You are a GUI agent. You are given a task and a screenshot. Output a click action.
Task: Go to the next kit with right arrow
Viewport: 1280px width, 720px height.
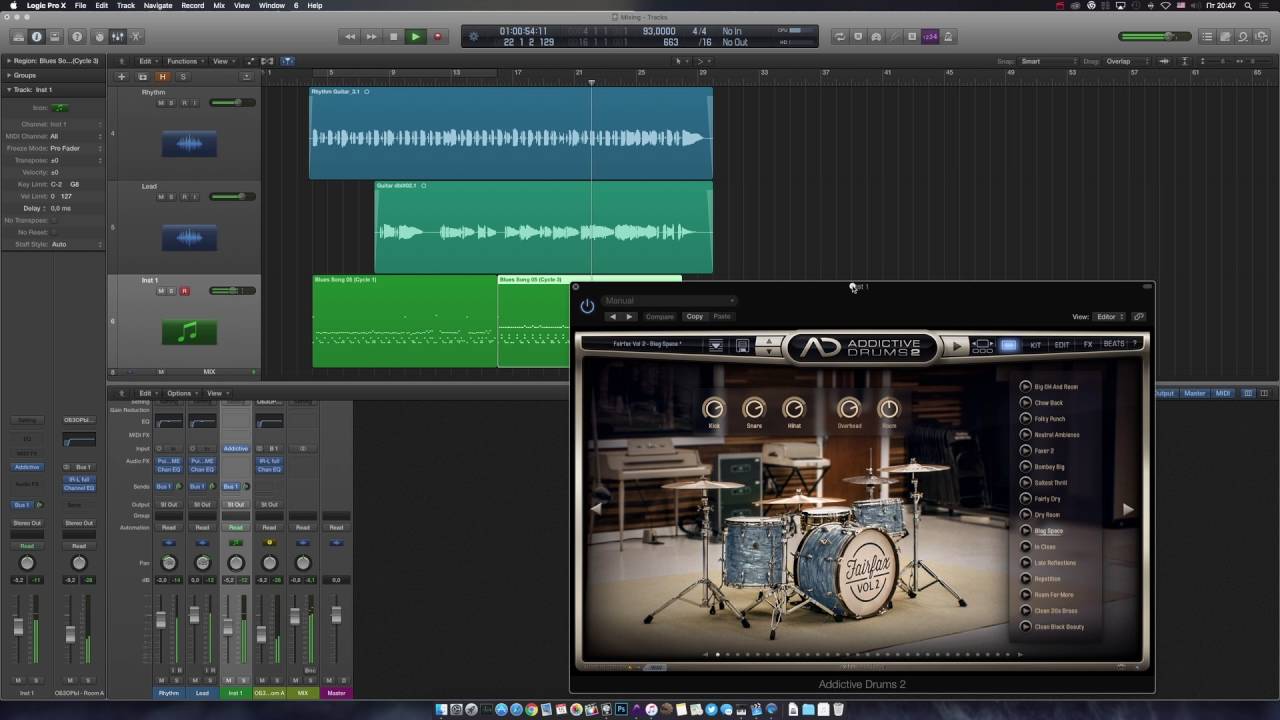coord(1128,509)
